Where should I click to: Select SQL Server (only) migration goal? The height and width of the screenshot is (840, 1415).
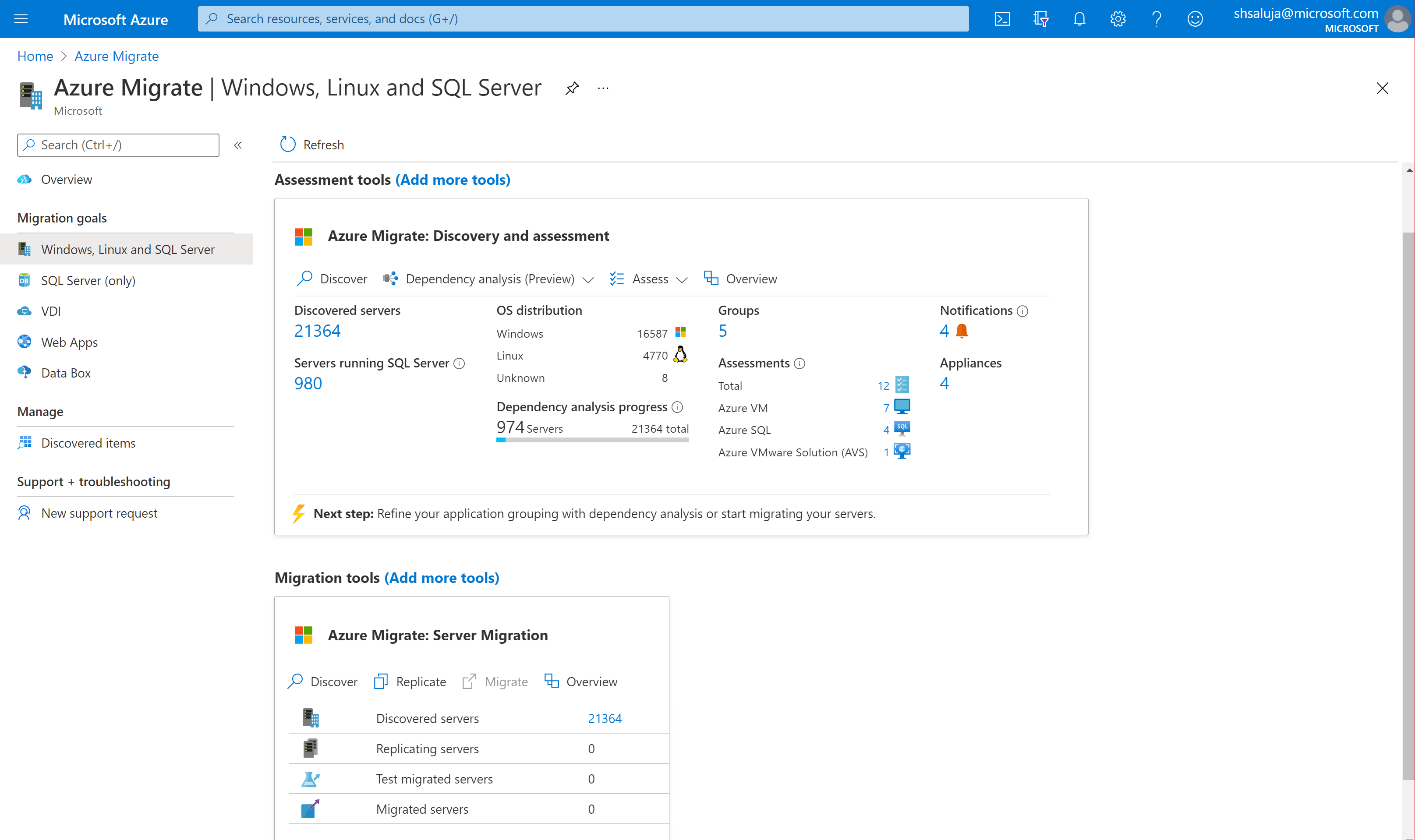[88, 281]
